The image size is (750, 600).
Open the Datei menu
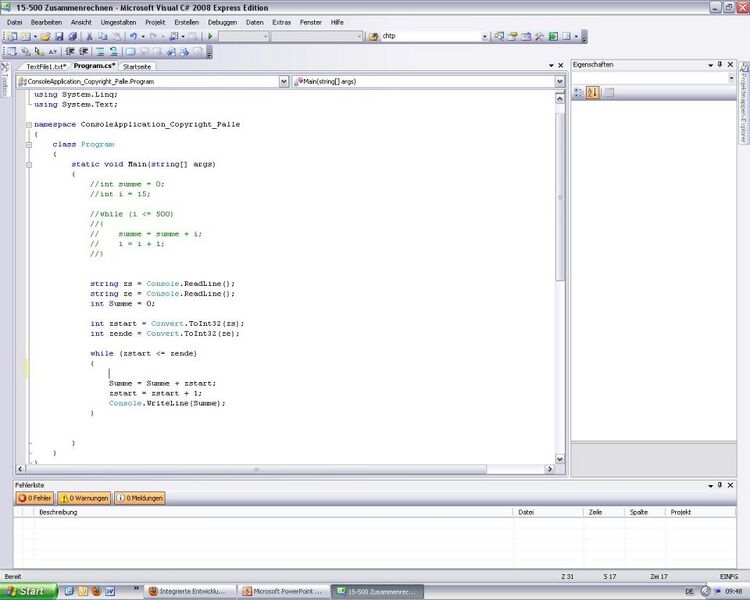point(14,22)
